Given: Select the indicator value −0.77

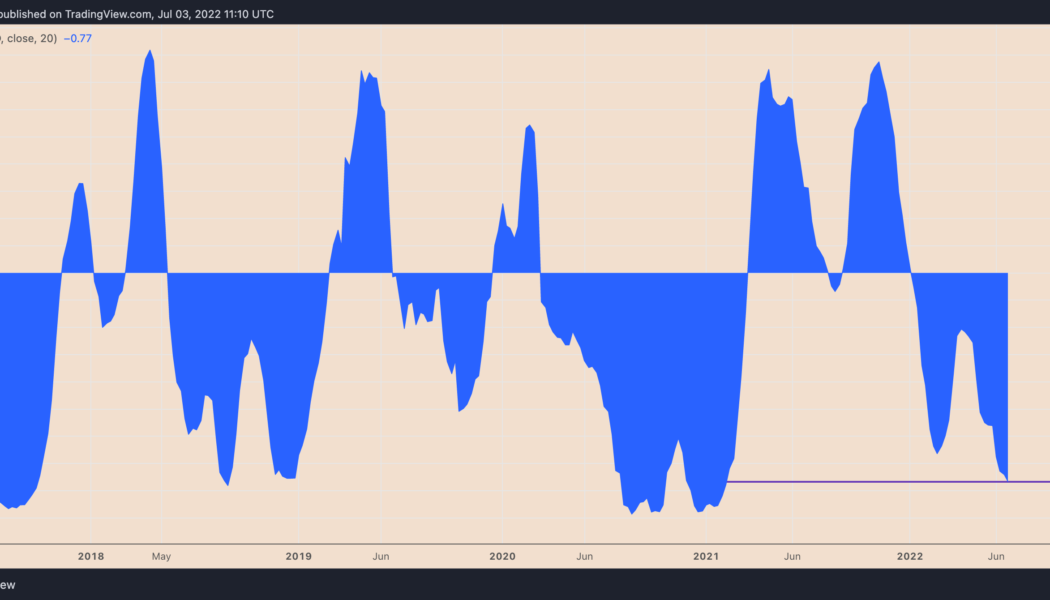Looking at the screenshot, I should tap(77, 38).
